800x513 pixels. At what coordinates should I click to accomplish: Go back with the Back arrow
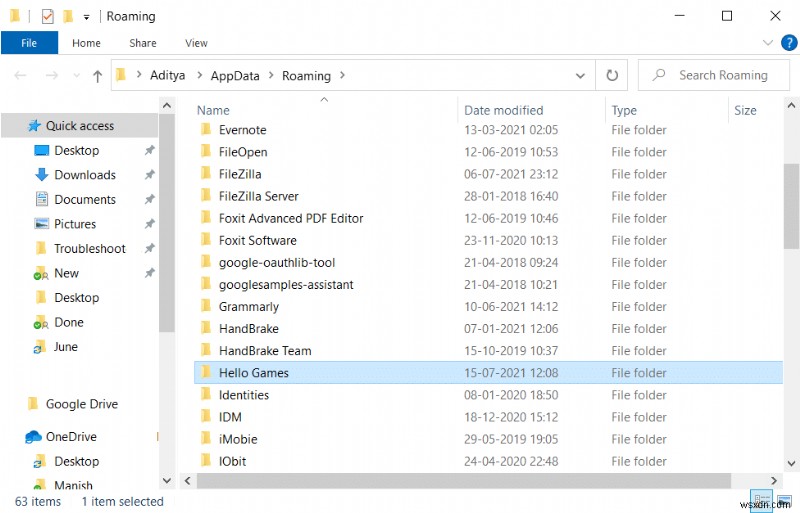tap(20, 76)
